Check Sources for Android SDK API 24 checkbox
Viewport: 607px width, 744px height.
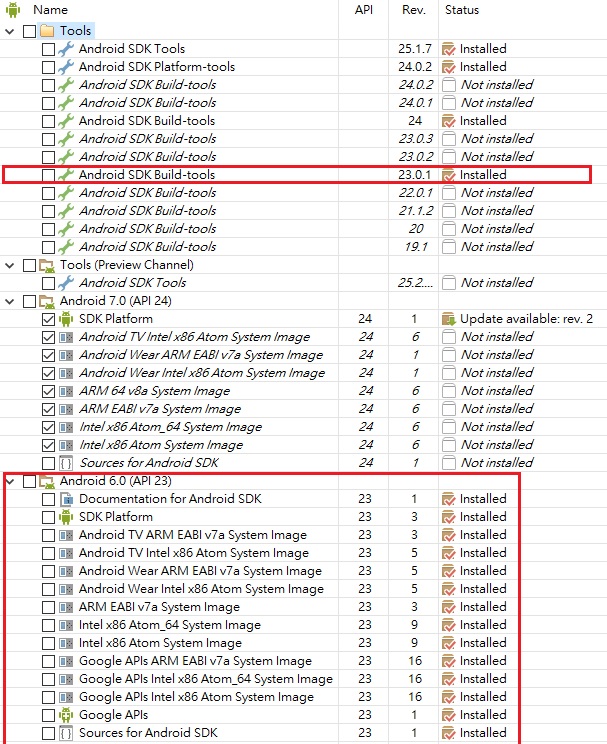(48, 463)
